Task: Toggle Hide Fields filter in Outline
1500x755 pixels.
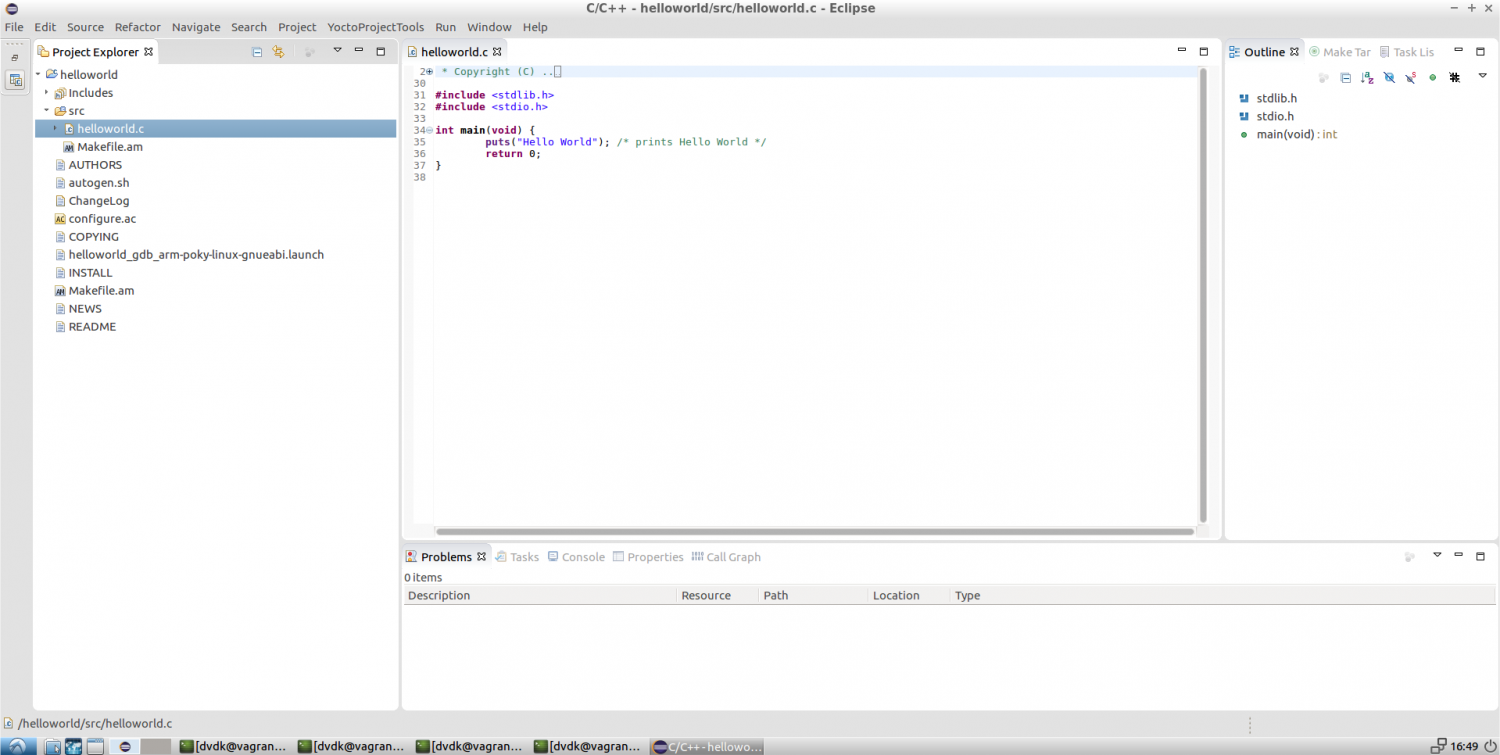Action: tap(1389, 78)
